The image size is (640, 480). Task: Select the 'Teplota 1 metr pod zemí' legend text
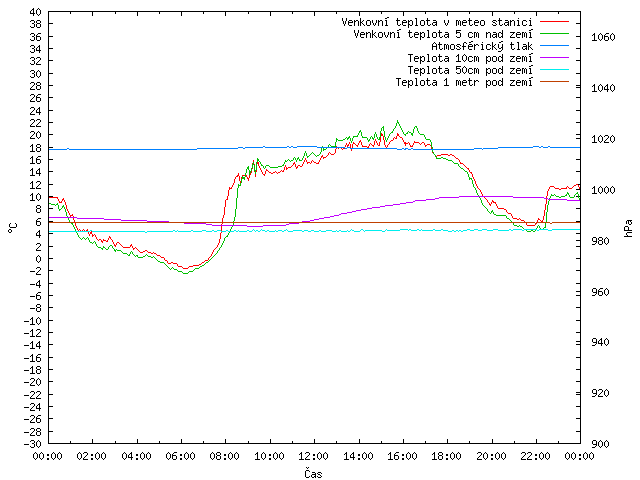[464, 82]
